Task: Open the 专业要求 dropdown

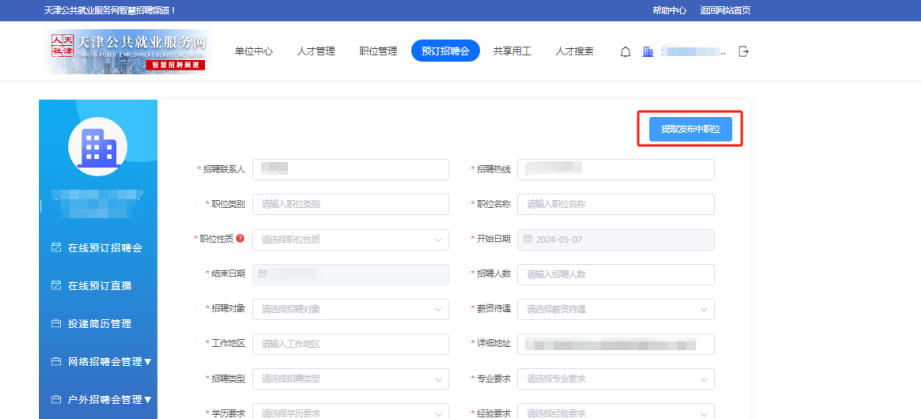Action: pyautogui.click(x=616, y=379)
